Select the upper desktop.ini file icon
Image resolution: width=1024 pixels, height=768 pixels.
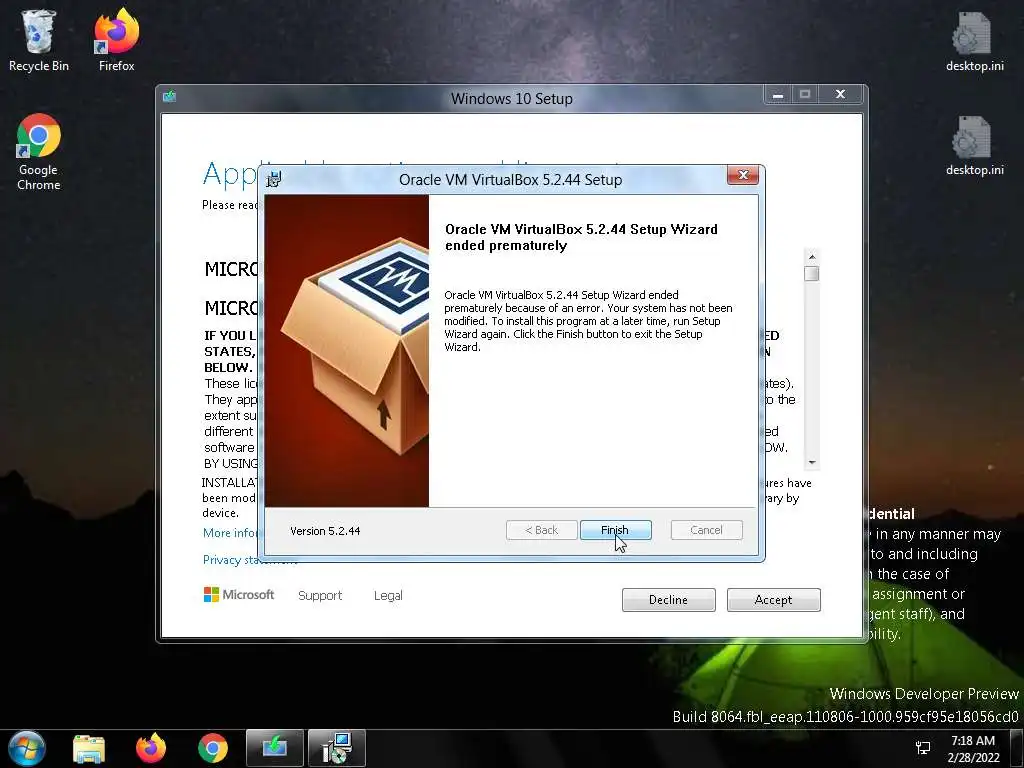pyautogui.click(x=974, y=40)
